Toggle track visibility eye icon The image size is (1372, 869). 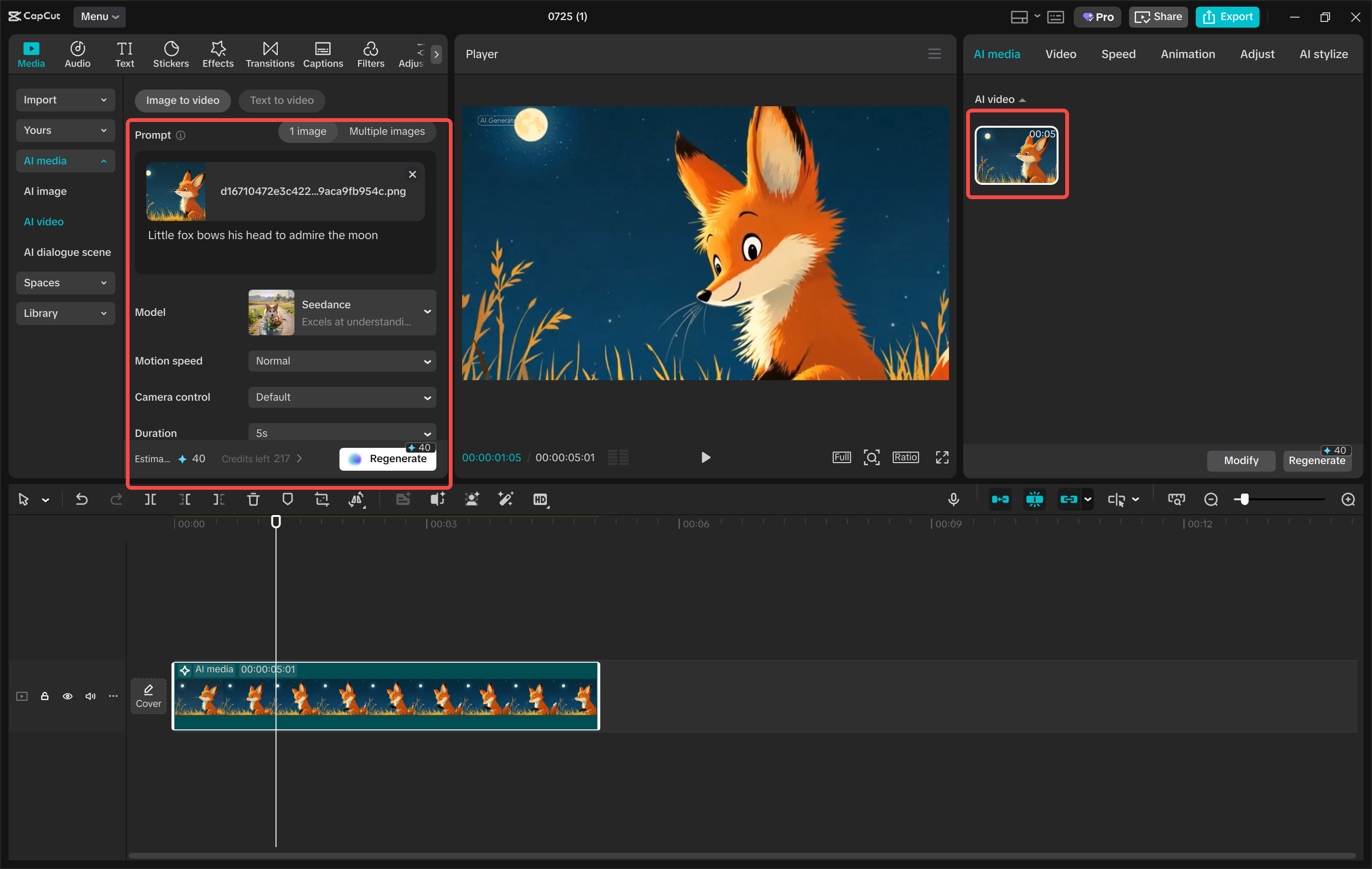click(x=67, y=697)
